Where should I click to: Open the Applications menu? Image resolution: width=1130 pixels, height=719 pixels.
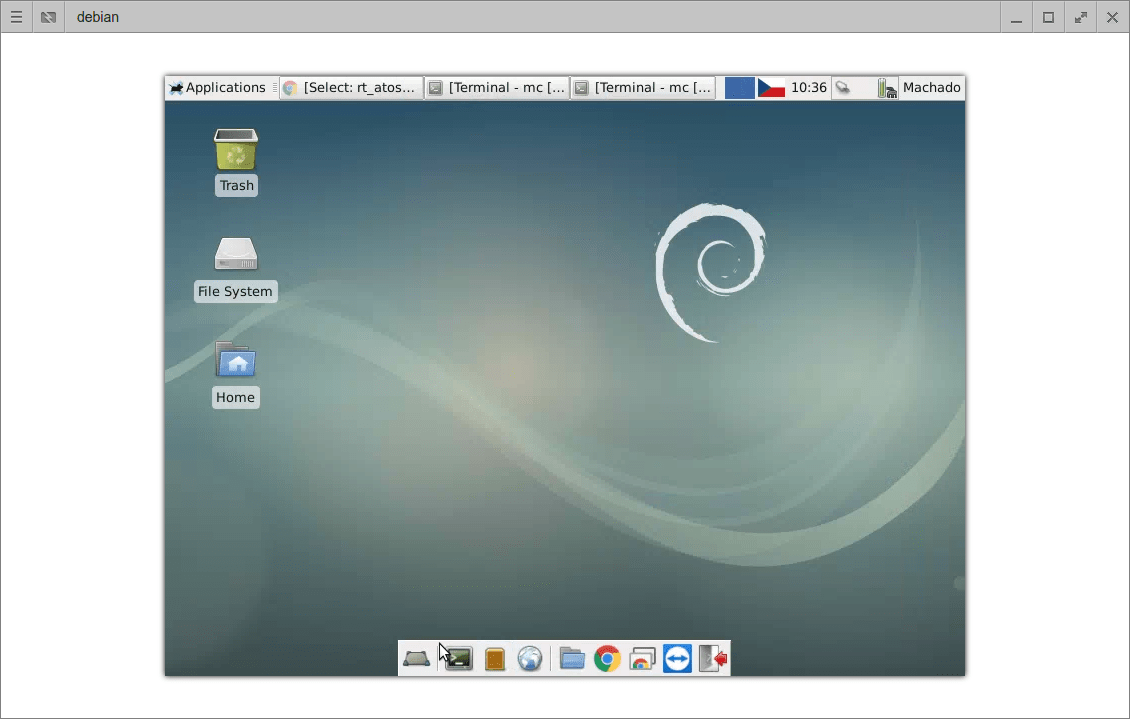[x=218, y=88]
